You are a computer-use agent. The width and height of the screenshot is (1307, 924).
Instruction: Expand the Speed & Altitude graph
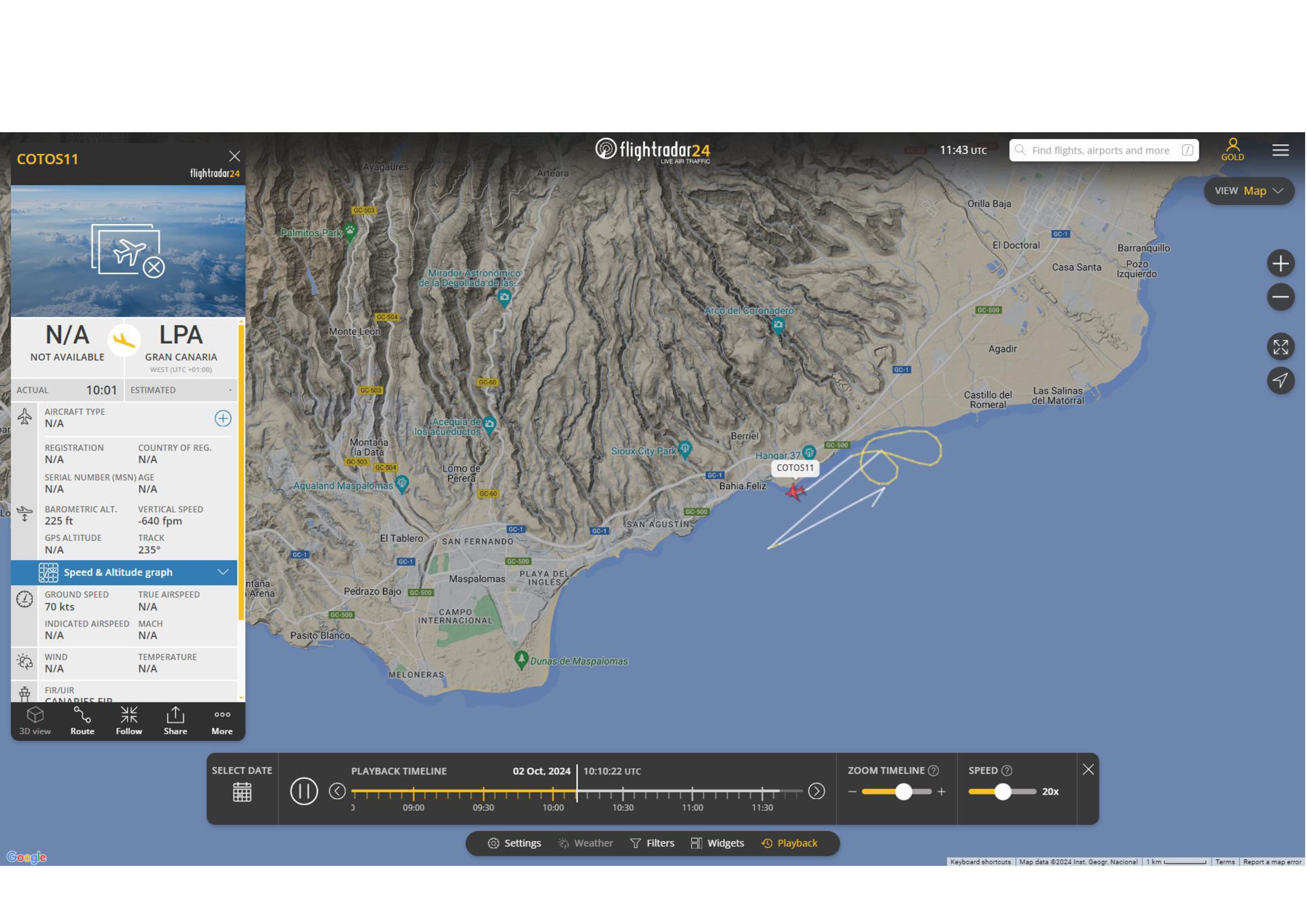124,572
